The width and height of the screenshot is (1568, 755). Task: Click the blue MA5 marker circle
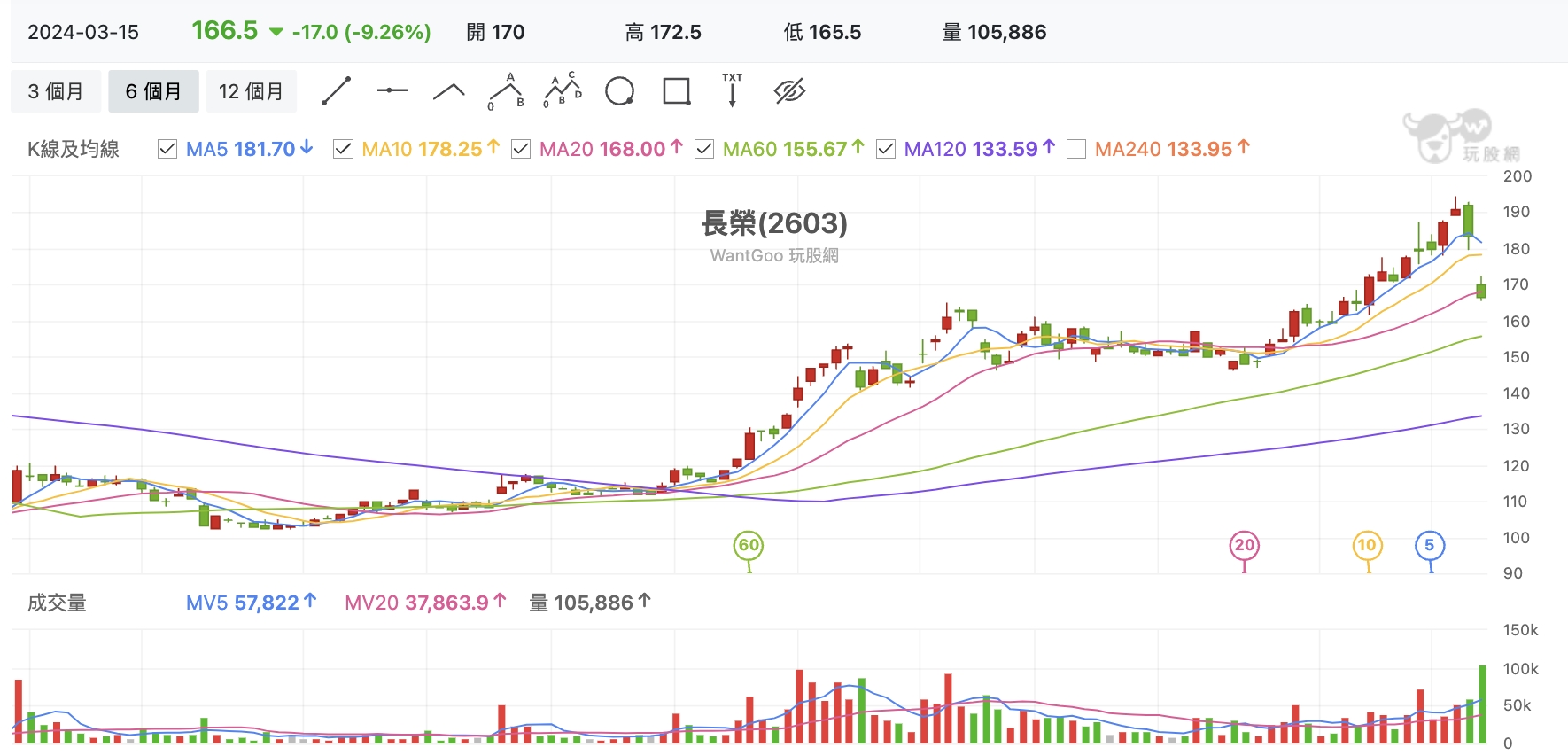click(1430, 545)
